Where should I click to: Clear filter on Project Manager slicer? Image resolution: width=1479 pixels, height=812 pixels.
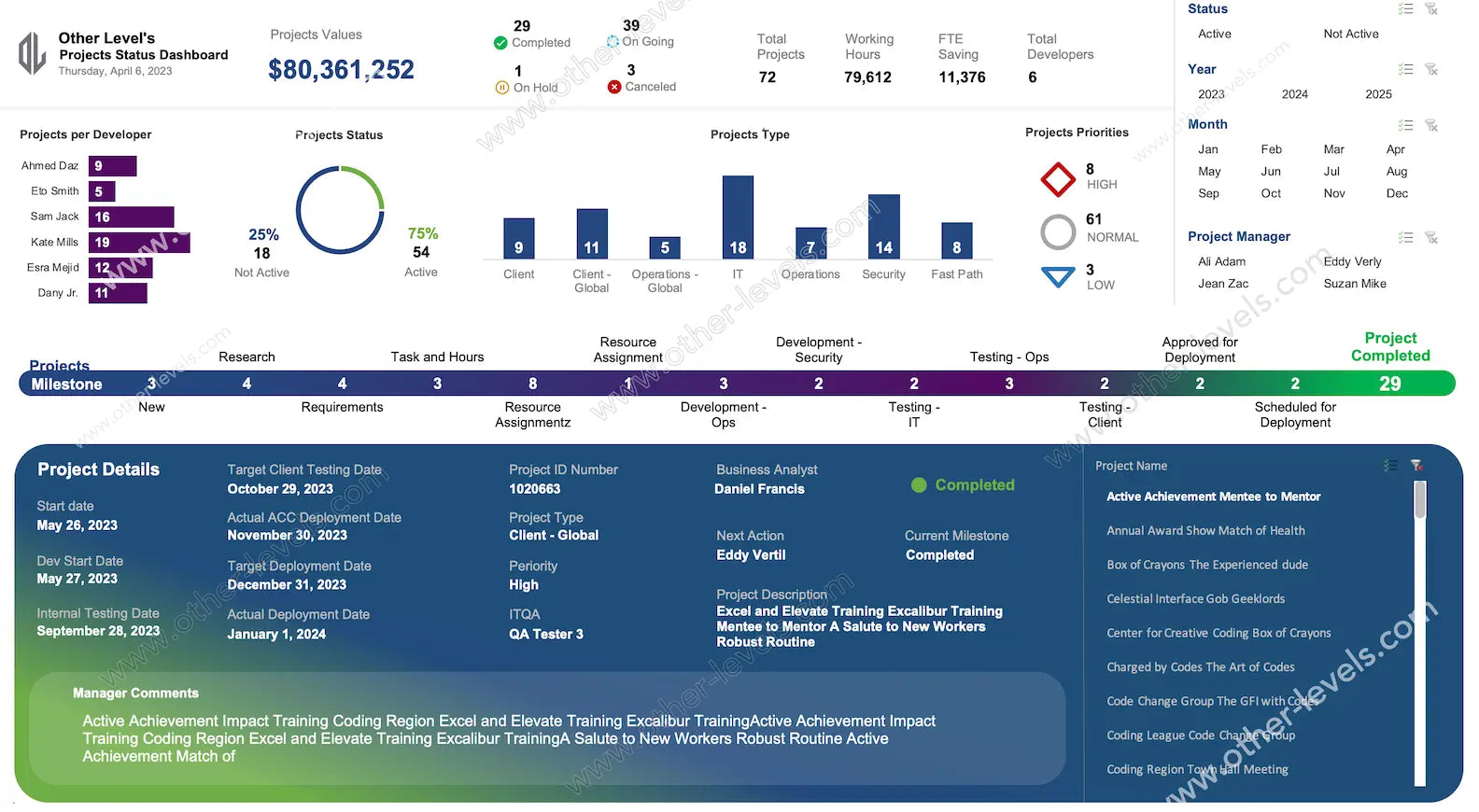[x=1431, y=238]
